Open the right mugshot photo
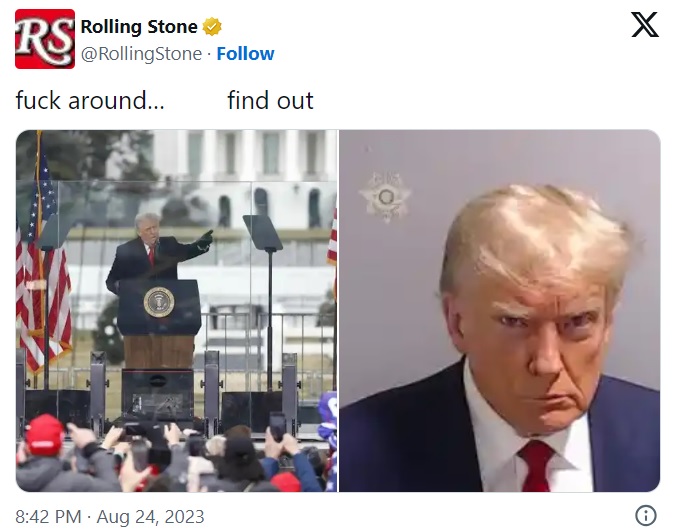Image resolution: width=673 pixels, height=532 pixels. point(500,310)
